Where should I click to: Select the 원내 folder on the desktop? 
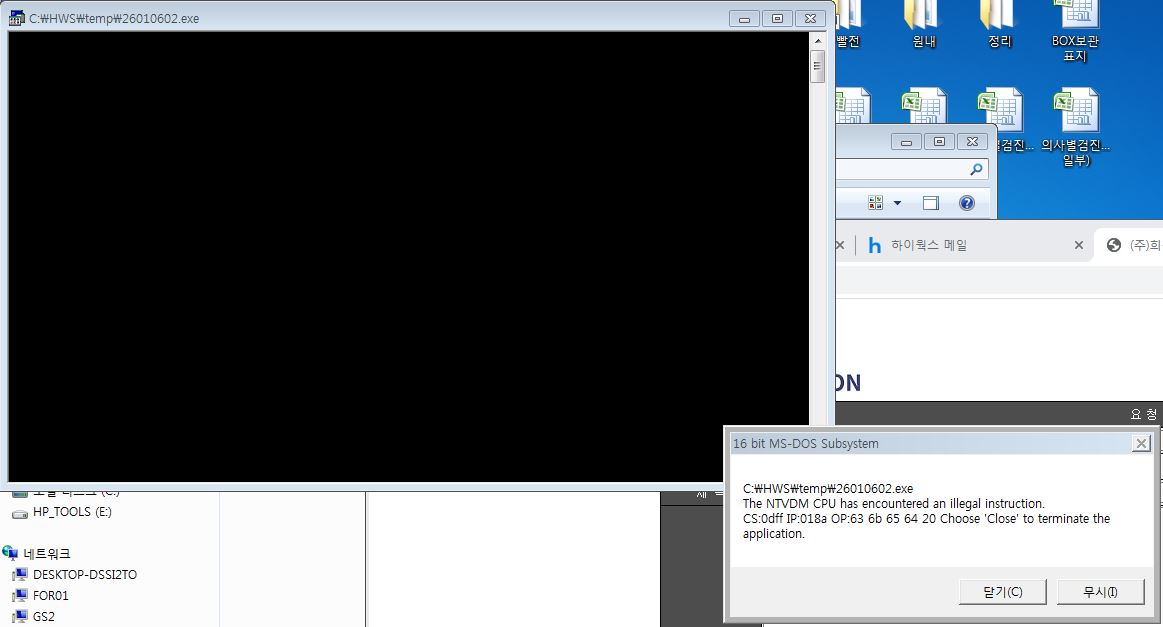tap(923, 24)
